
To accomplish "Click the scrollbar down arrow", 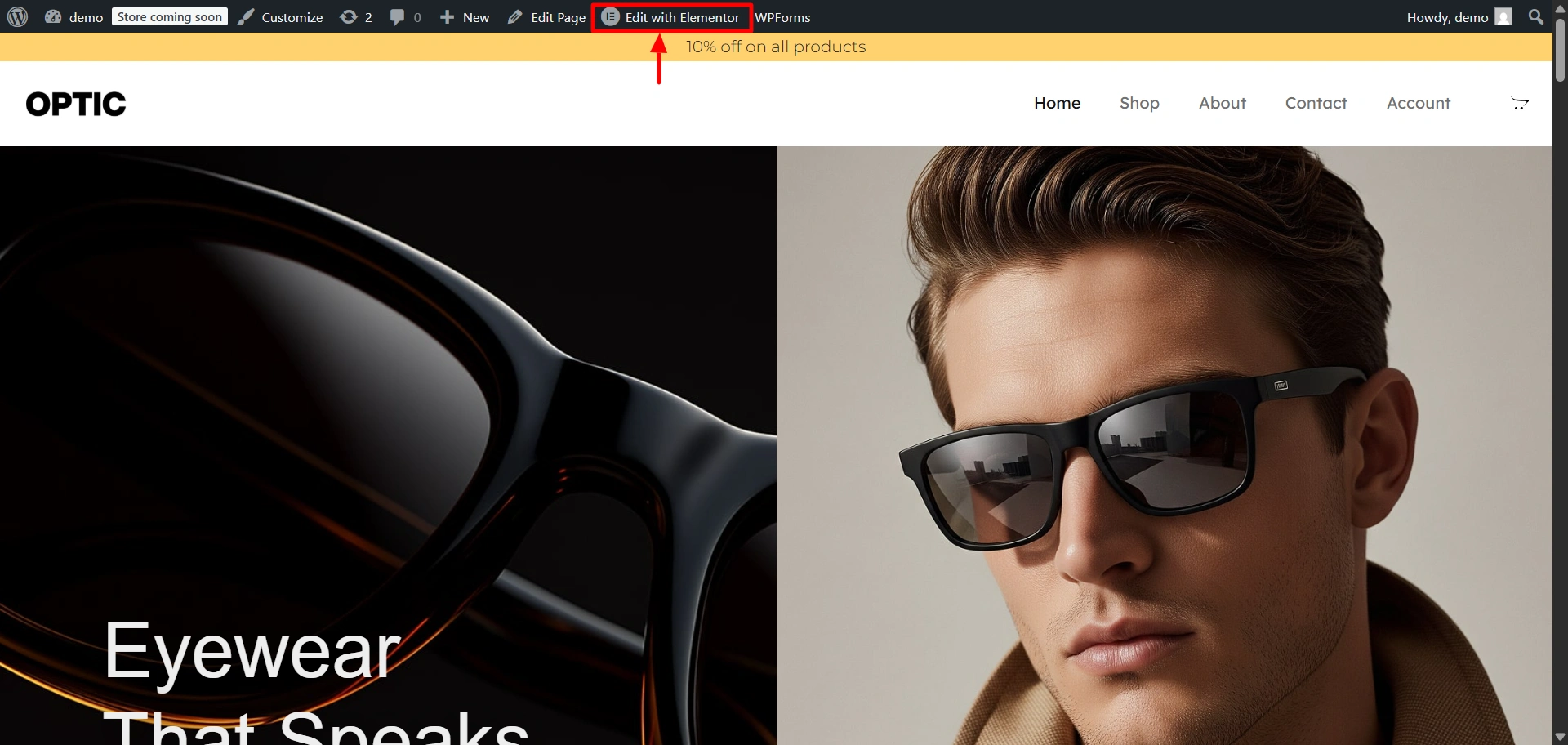I will pyautogui.click(x=1560, y=737).
